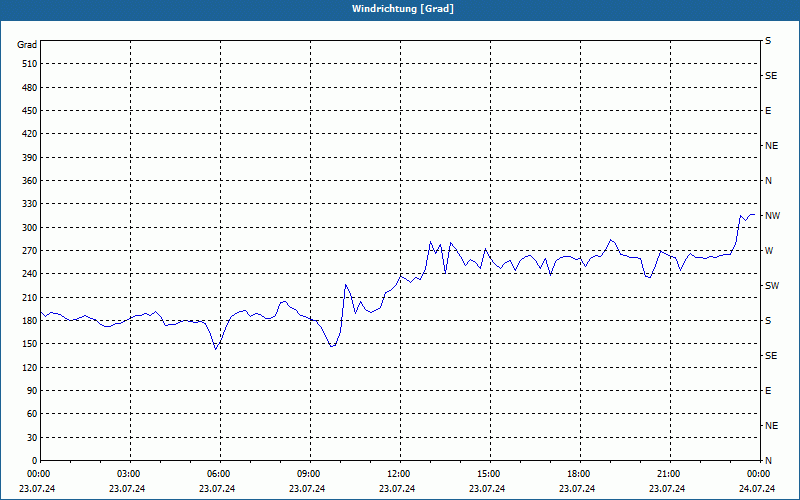
Task: Choose the 300 degree axis label
Action: [29, 227]
